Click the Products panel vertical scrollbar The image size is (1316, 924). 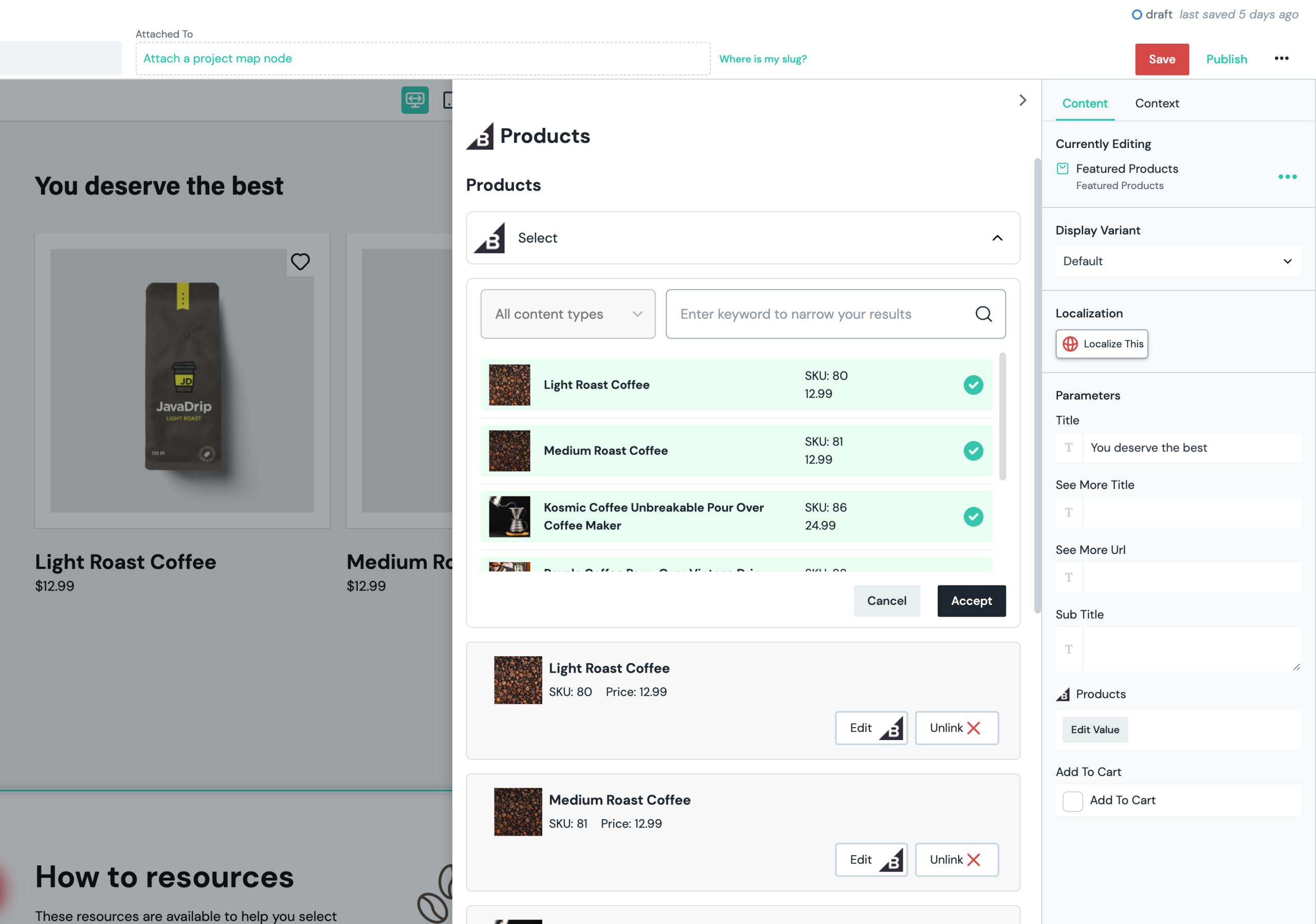tap(1037, 385)
